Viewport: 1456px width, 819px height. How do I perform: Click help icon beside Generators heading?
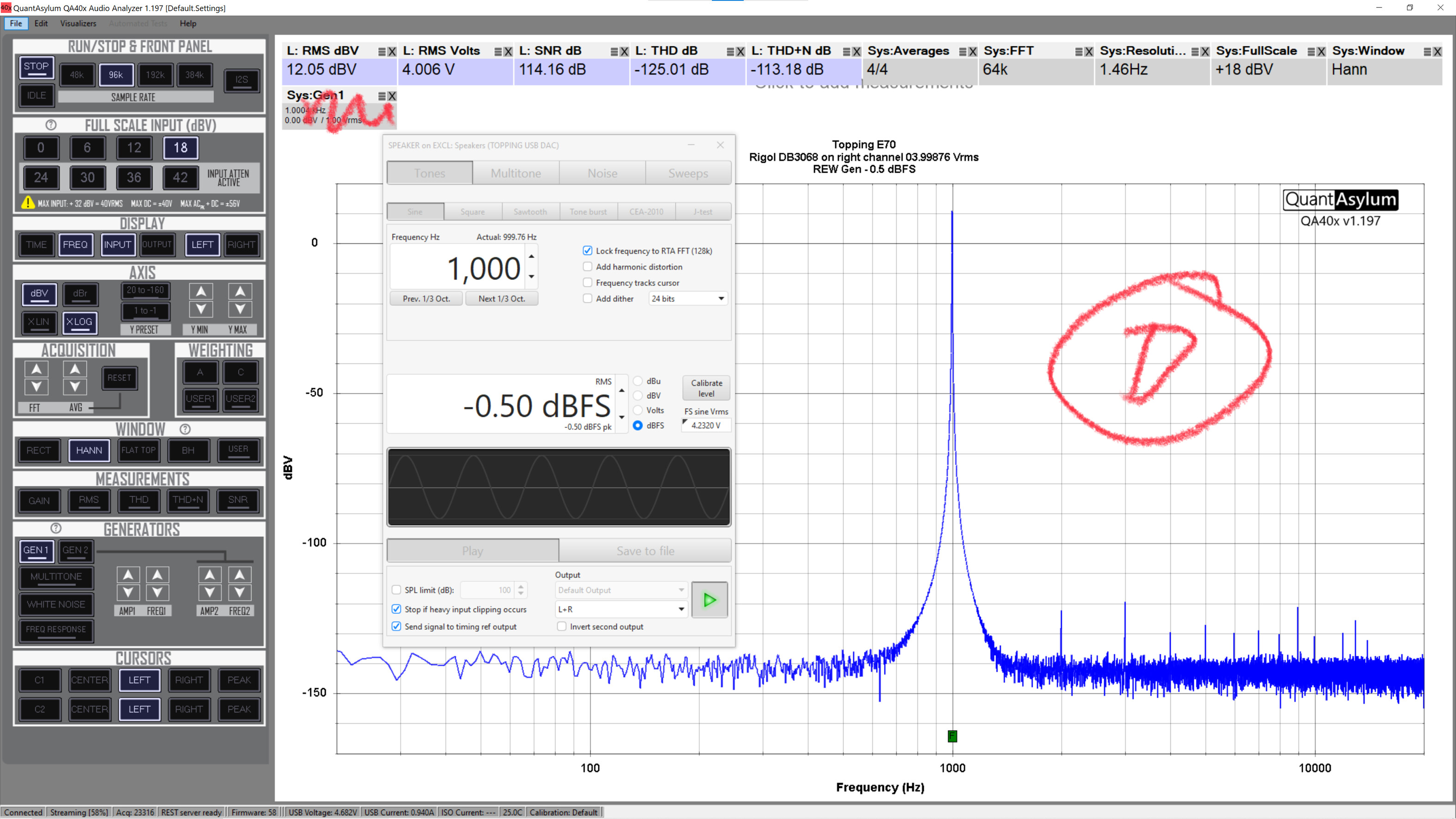click(55, 529)
